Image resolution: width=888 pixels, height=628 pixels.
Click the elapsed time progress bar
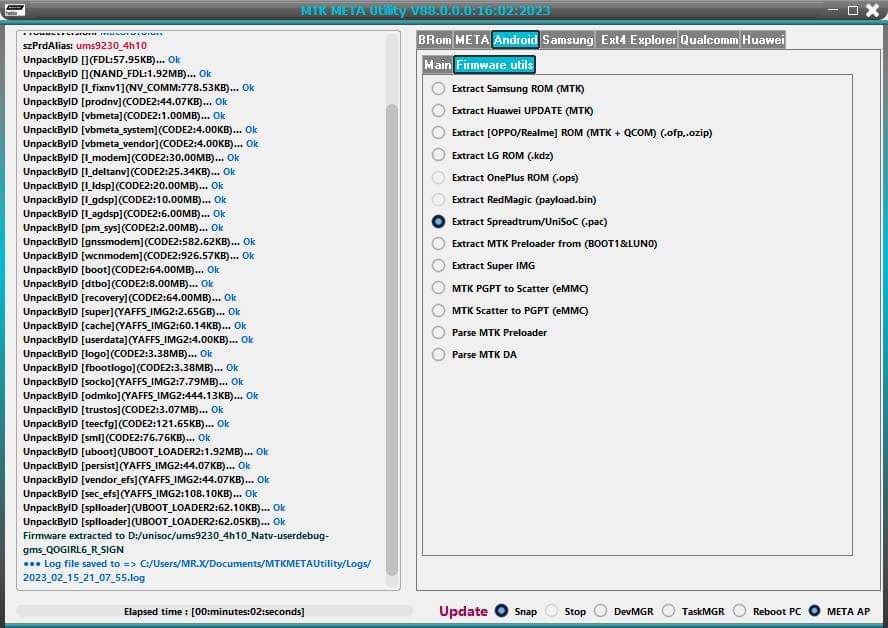pos(214,611)
